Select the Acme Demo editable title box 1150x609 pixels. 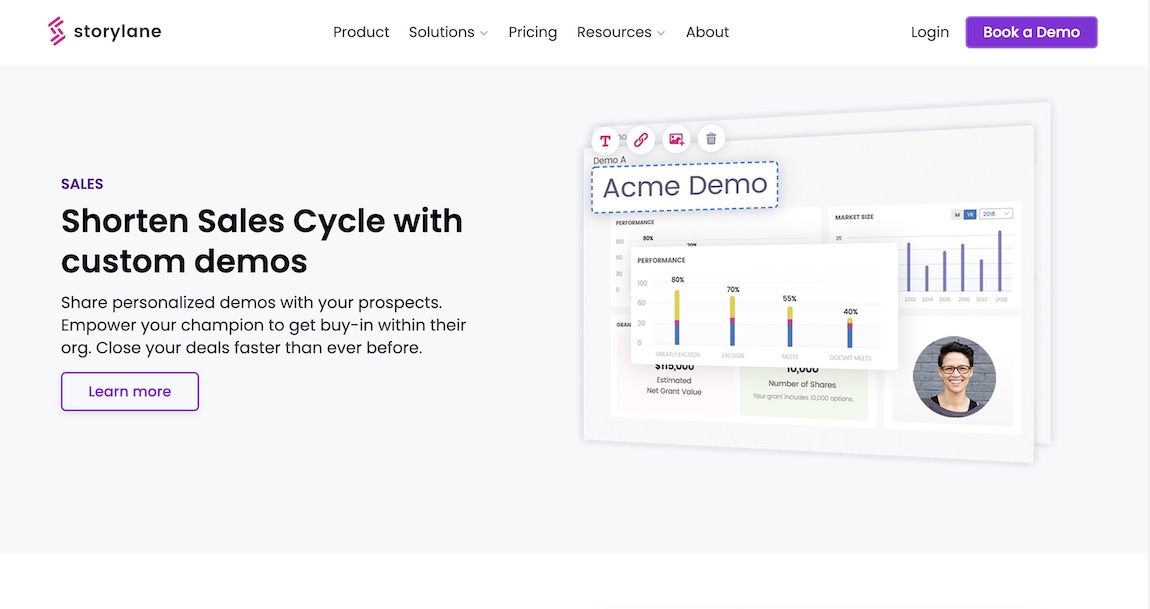point(685,186)
